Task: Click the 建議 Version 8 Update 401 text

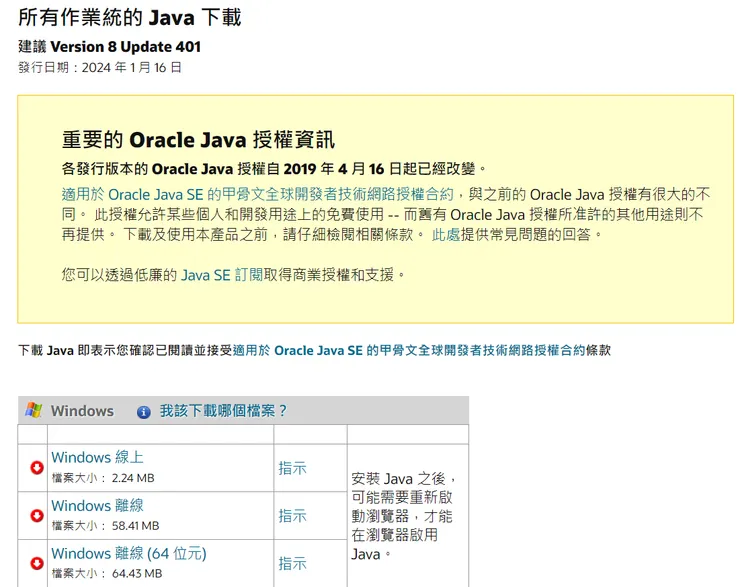Action: point(109,47)
